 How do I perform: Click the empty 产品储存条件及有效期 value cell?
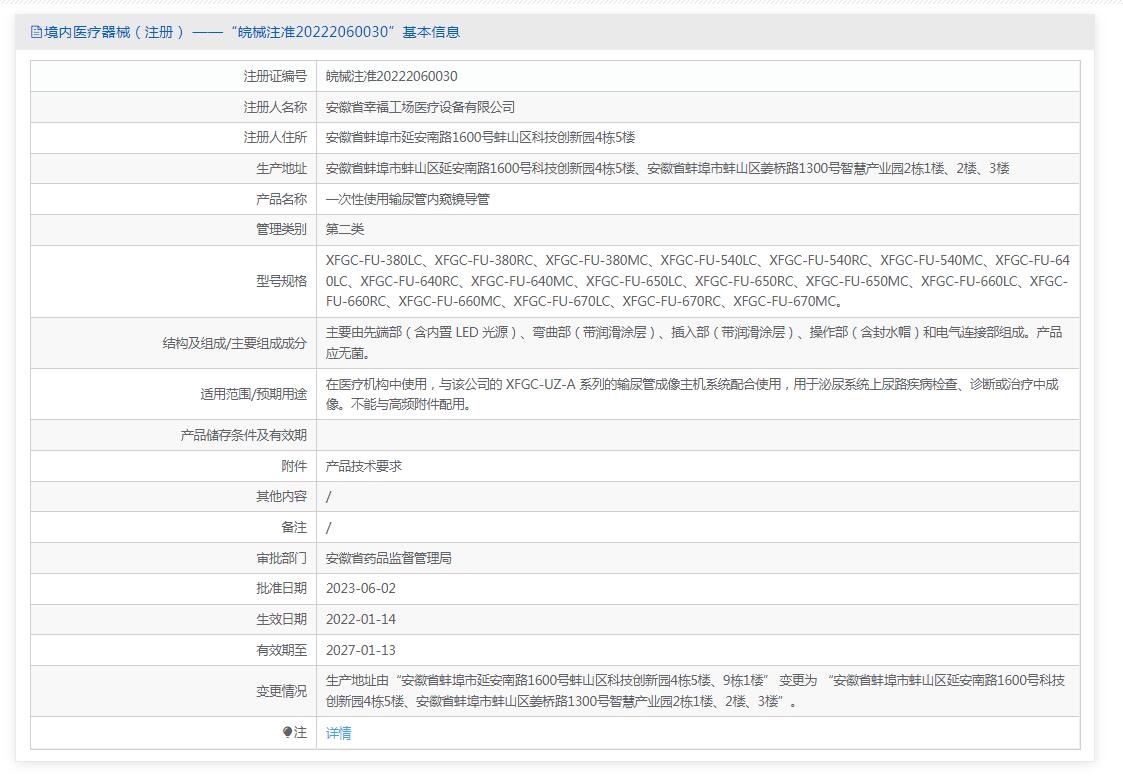coord(697,435)
